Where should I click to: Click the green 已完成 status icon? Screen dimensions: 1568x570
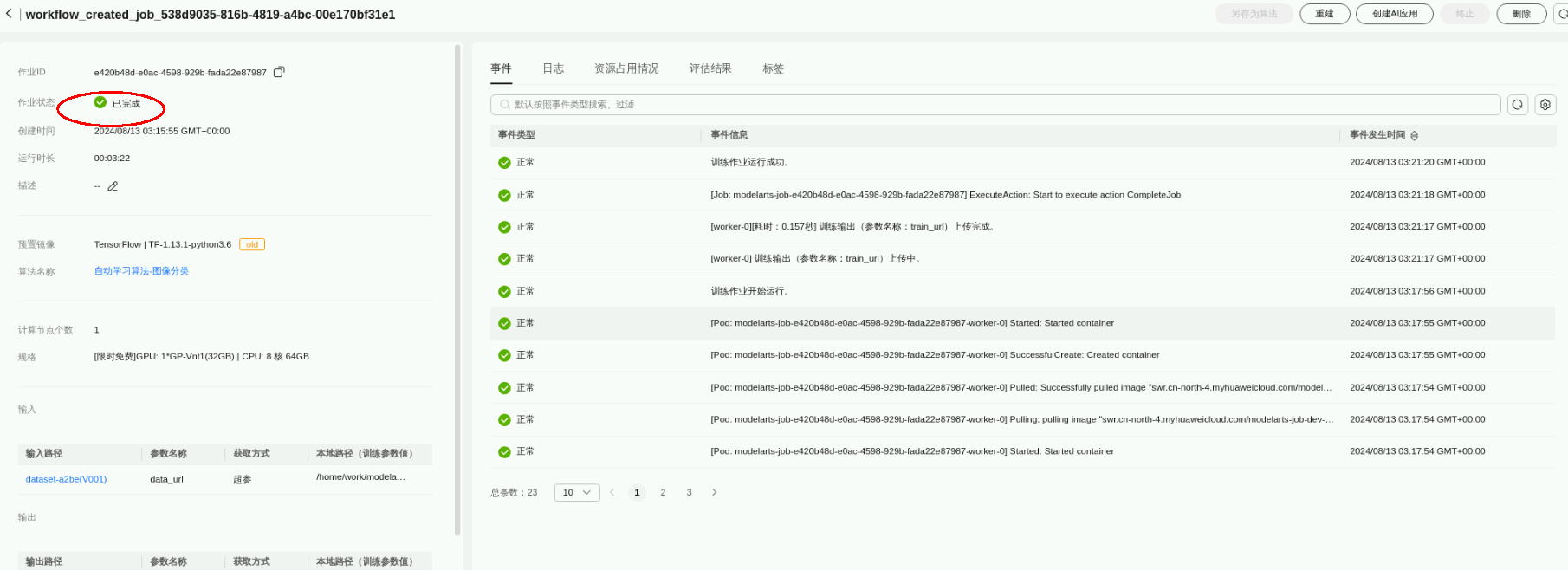coord(100,102)
